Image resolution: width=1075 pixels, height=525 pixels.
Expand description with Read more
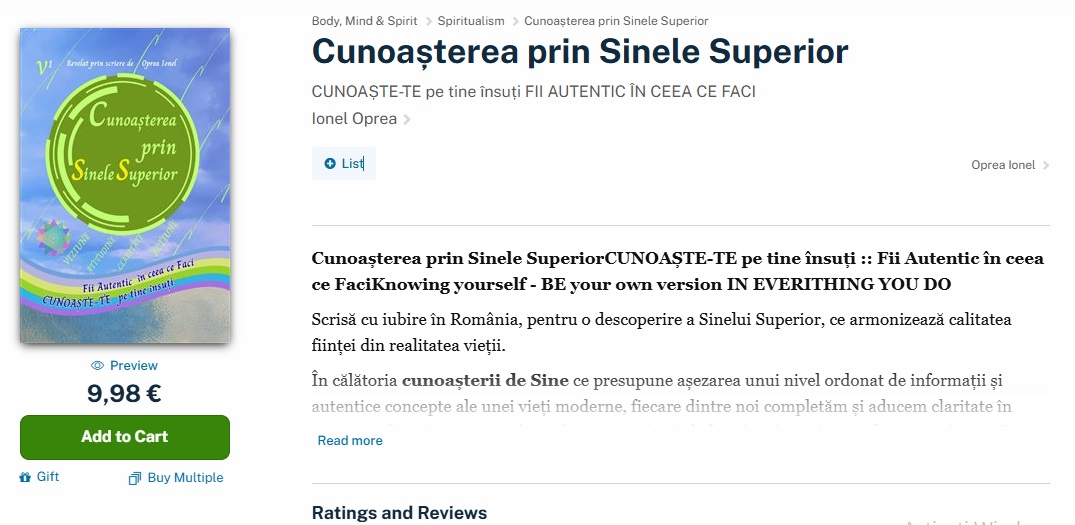point(350,441)
